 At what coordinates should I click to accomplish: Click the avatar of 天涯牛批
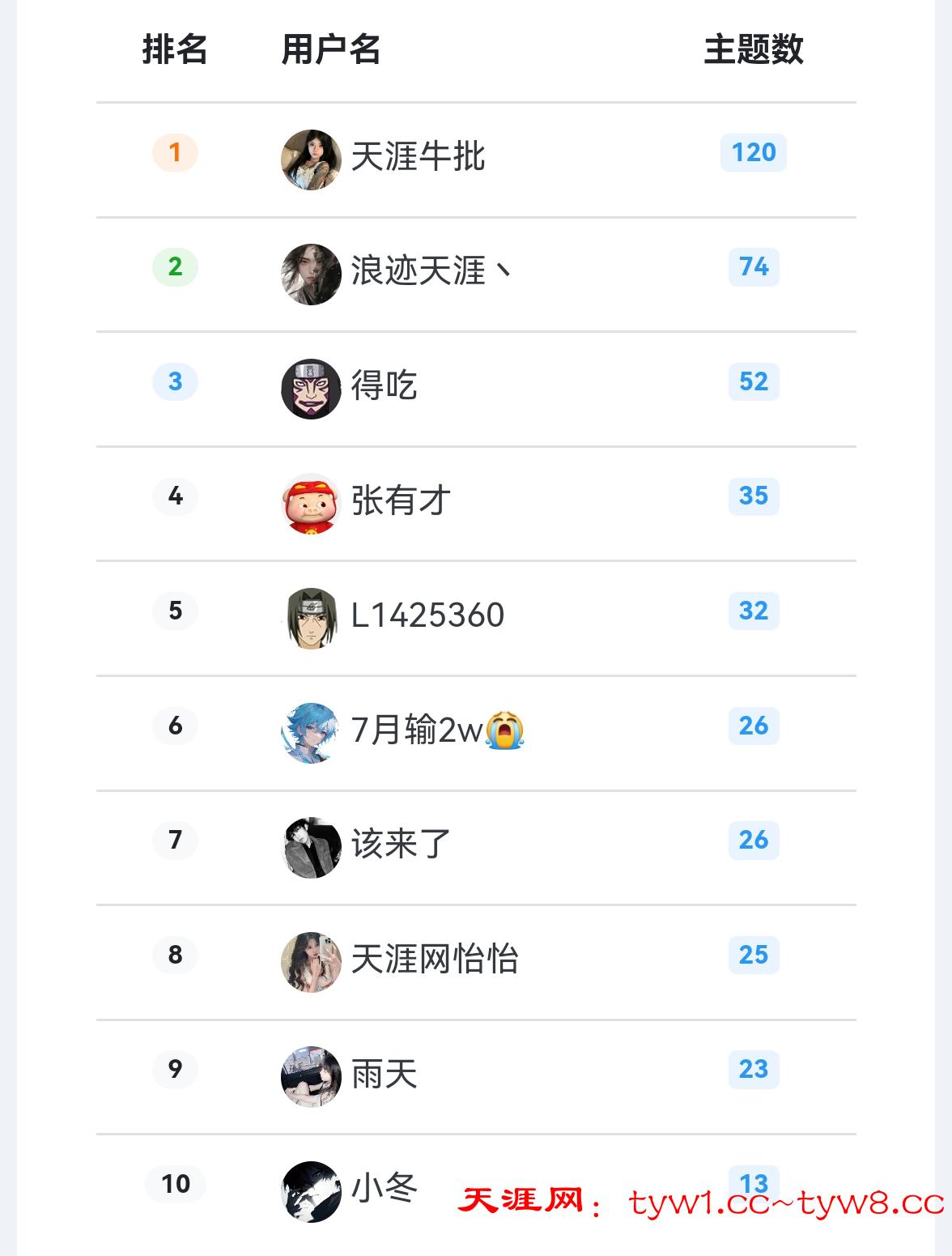tap(311, 160)
